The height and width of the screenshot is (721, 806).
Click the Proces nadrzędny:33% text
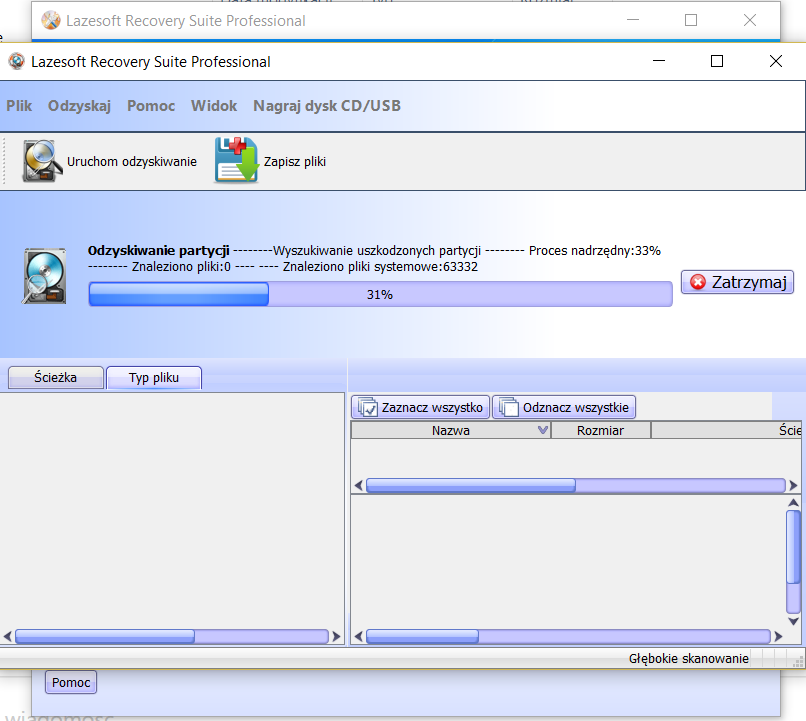pyautogui.click(x=595, y=251)
